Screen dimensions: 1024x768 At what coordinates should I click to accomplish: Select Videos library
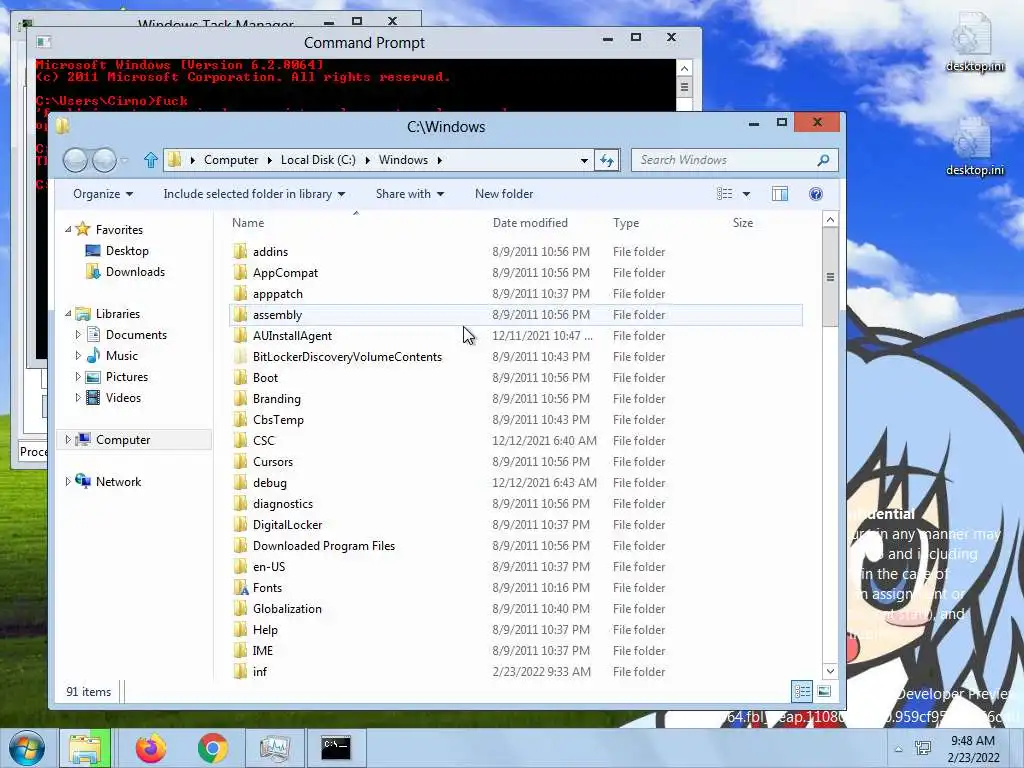tap(123, 398)
